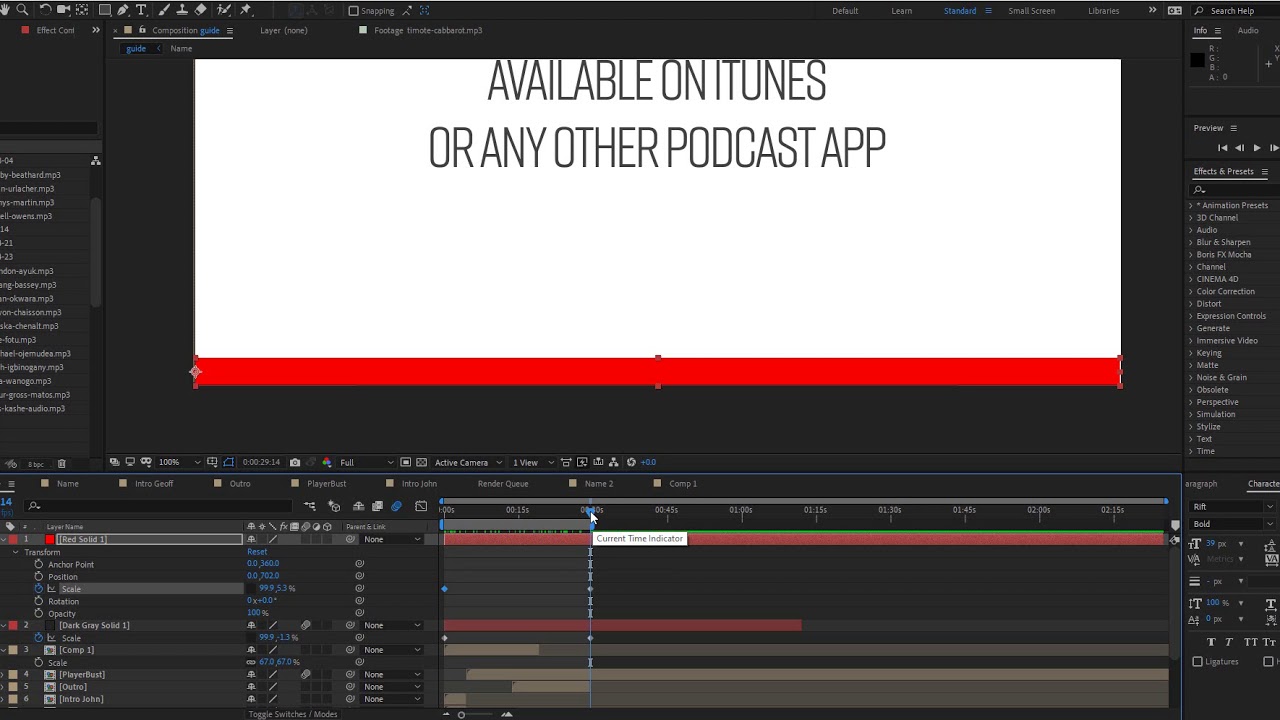1280x720 pixels.
Task: Enable the Snapping checkbox
Action: coord(353,11)
